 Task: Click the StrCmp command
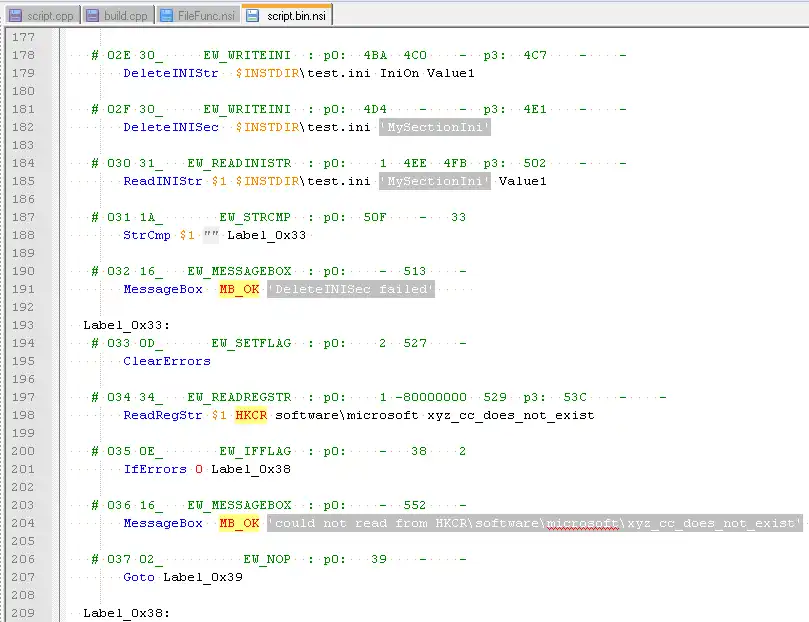(x=147, y=235)
